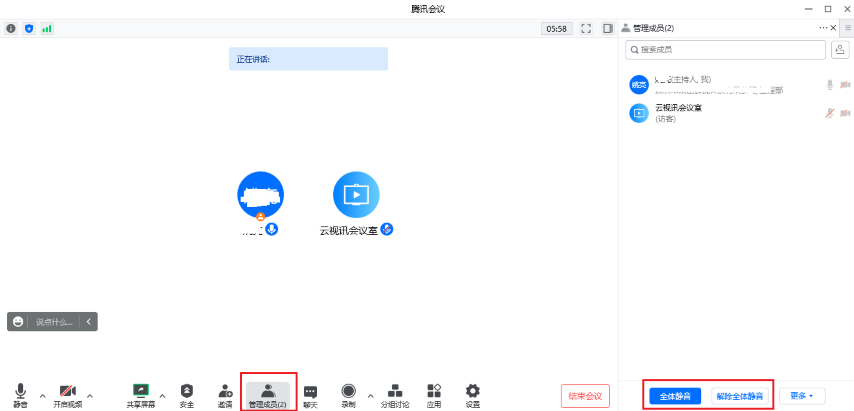Viewport: 854px width, 411px height.
Task: Open the meeting info icon
Action: coord(10,28)
